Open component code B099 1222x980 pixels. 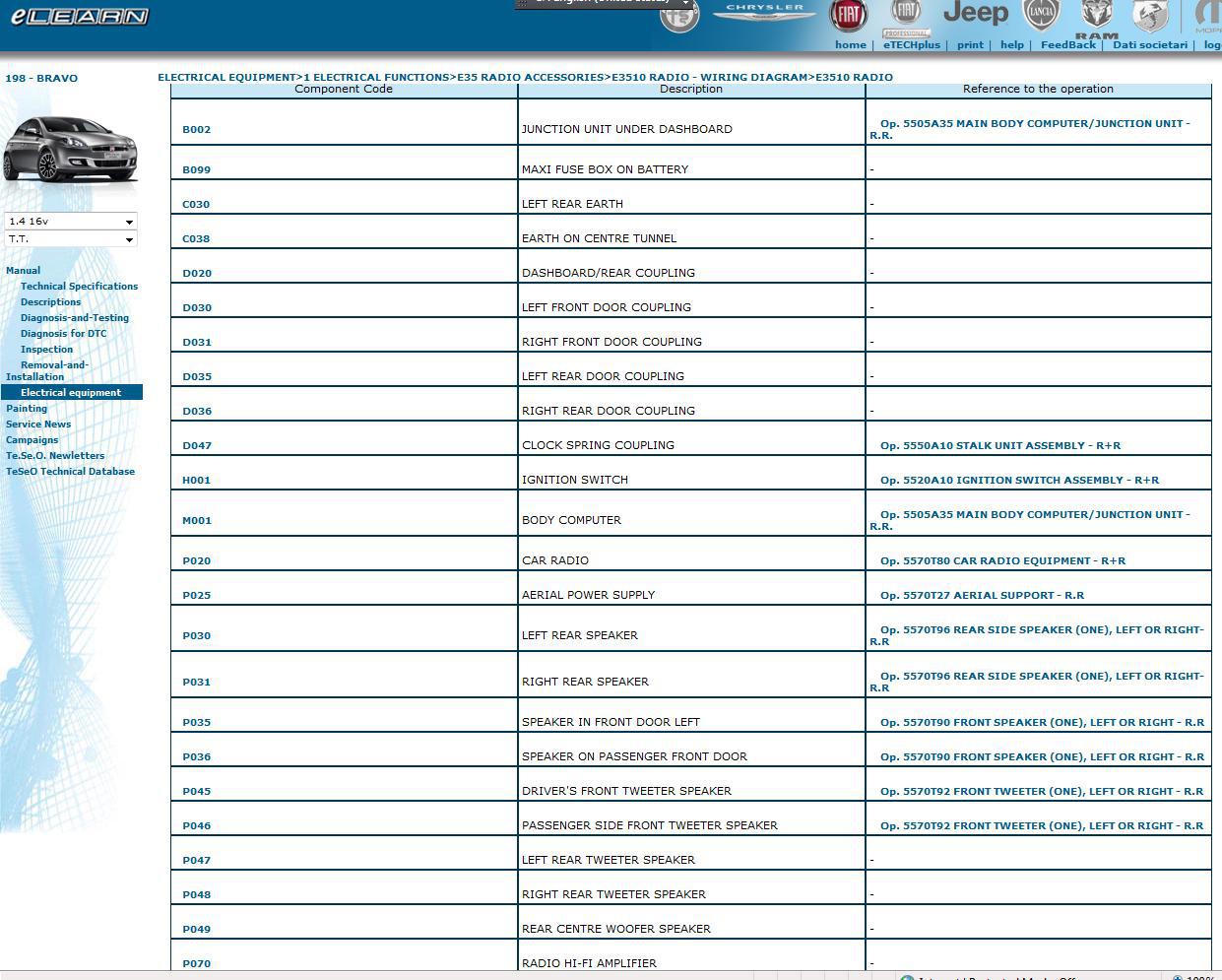click(x=196, y=170)
